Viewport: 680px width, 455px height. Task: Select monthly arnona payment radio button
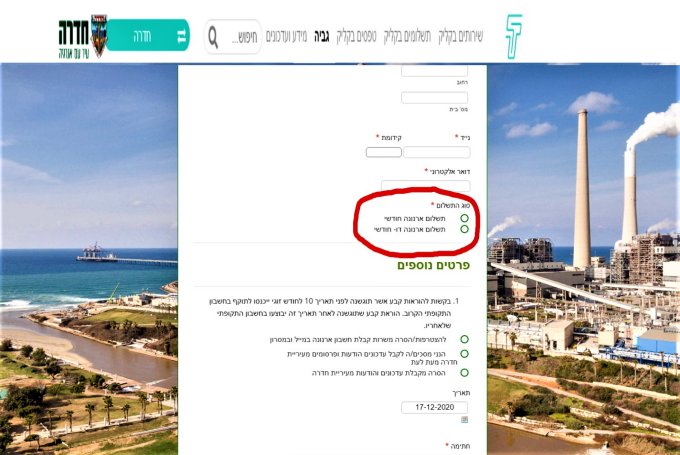tap(464, 218)
